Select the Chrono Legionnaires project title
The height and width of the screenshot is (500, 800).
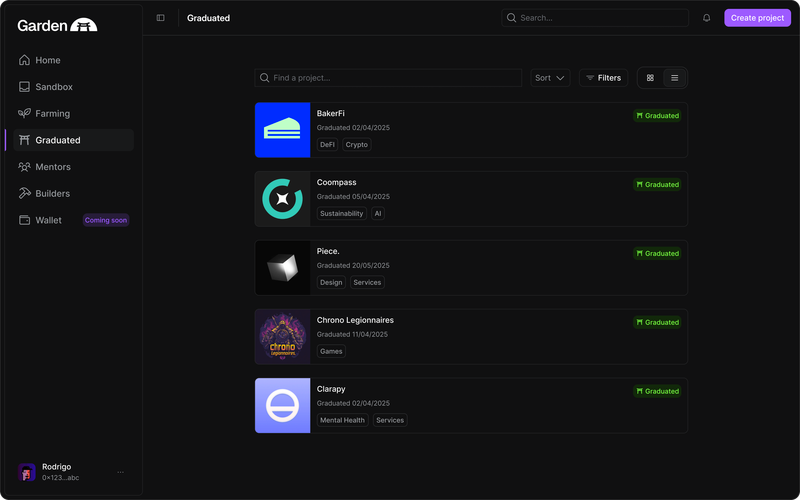pyautogui.click(x=355, y=320)
